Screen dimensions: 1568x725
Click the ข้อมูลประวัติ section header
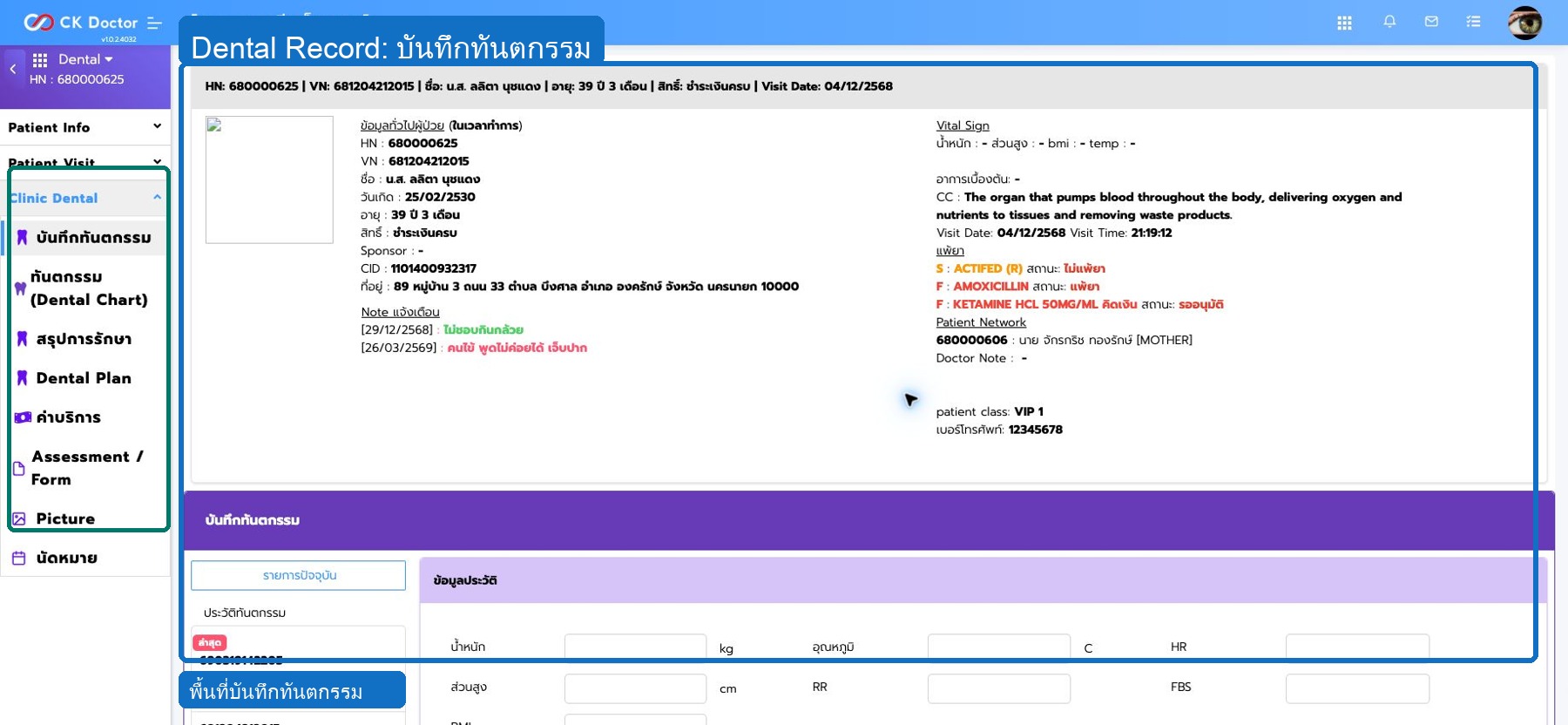(x=983, y=580)
